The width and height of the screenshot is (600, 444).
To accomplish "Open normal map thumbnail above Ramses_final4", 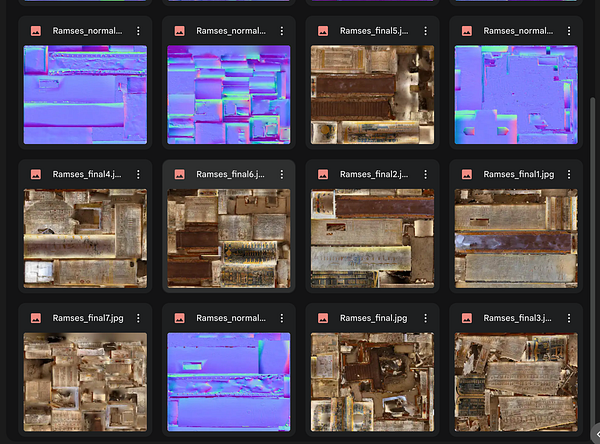I will (x=85, y=95).
